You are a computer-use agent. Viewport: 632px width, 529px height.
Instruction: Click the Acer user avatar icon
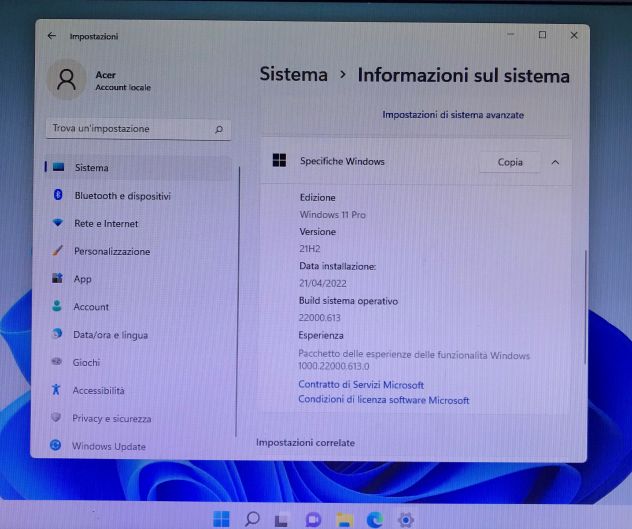coord(67,79)
